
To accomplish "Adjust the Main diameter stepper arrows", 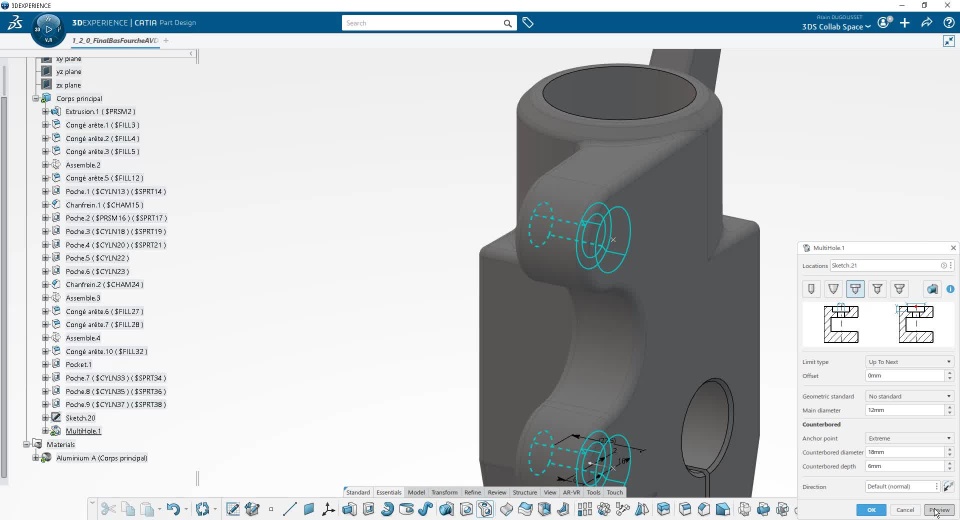I will (x=950, y=410).
